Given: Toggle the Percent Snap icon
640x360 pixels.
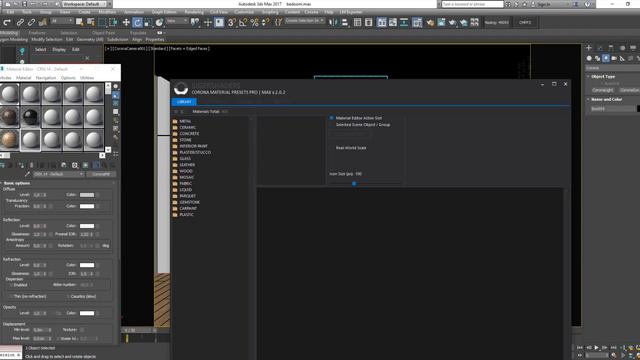Looking at the screenshot, I should [x=254, y=22].
